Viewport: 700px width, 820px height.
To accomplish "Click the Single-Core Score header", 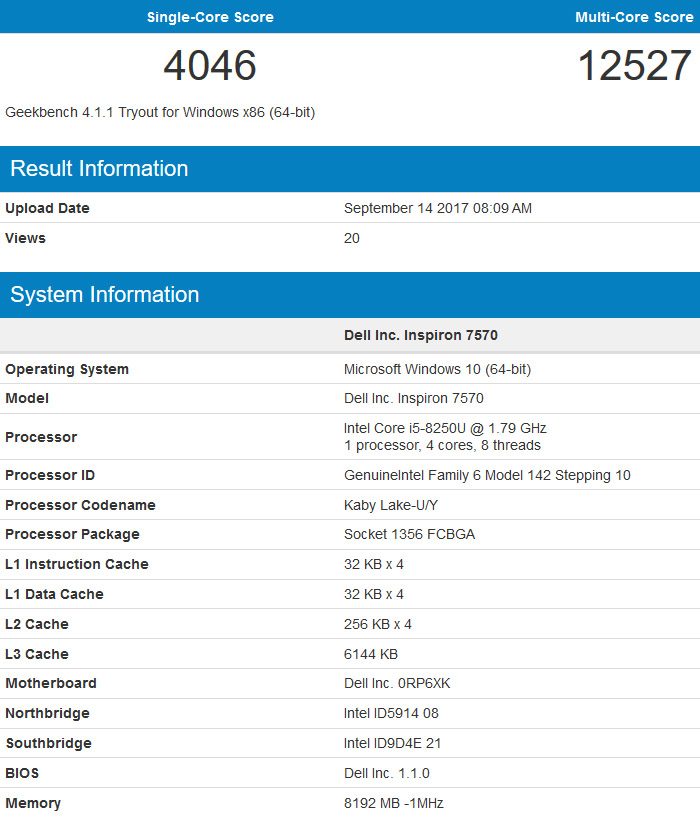I will point(210,17).
